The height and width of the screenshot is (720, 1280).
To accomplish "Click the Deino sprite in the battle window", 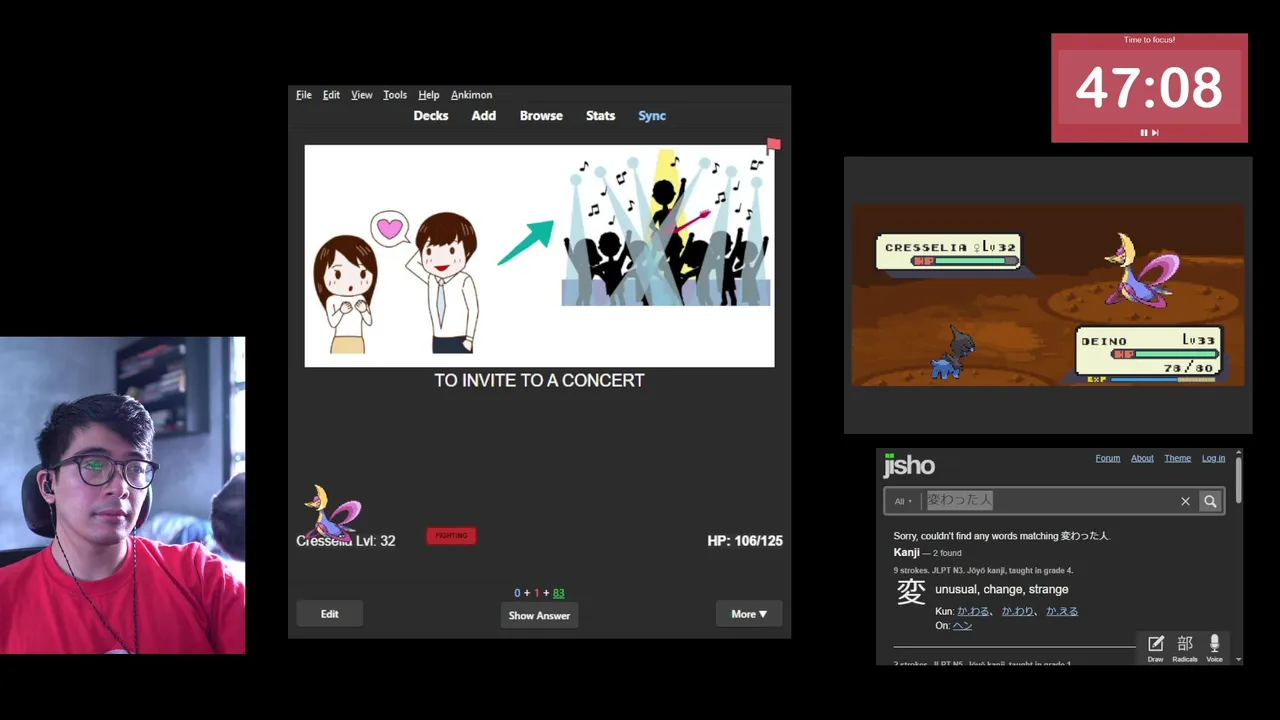I will click(953, 354).
